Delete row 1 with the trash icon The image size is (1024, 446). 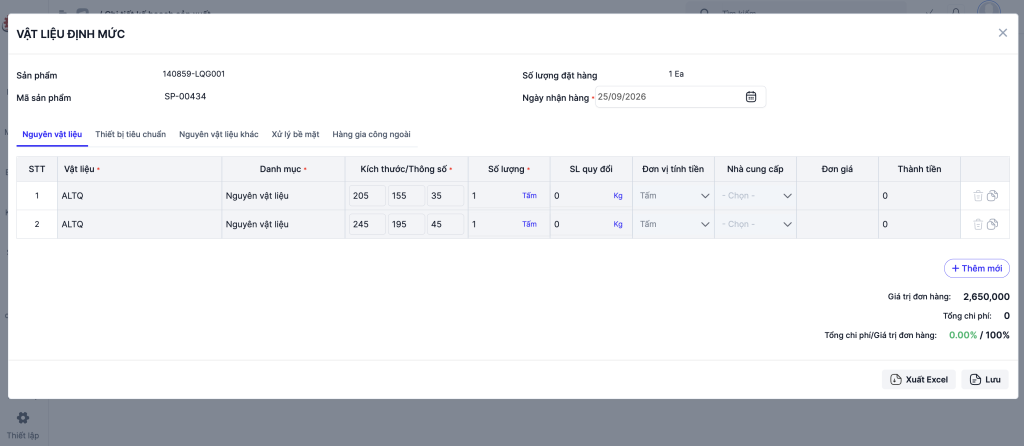(x=978, y=196)
